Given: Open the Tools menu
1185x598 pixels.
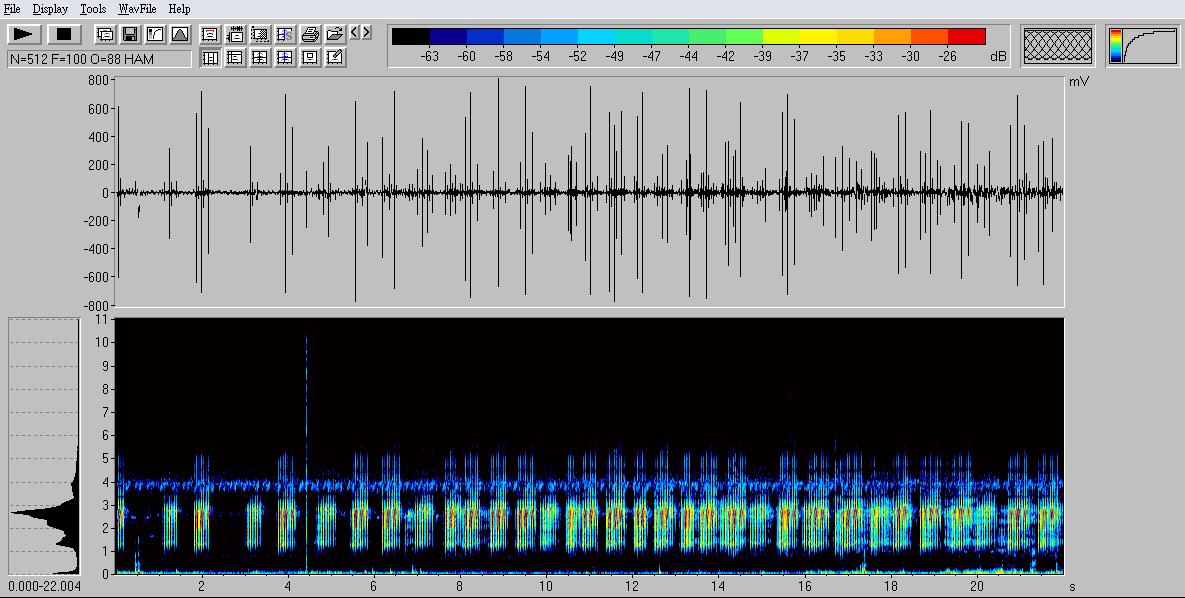Looking at the screenshot, I should (93, 9).
